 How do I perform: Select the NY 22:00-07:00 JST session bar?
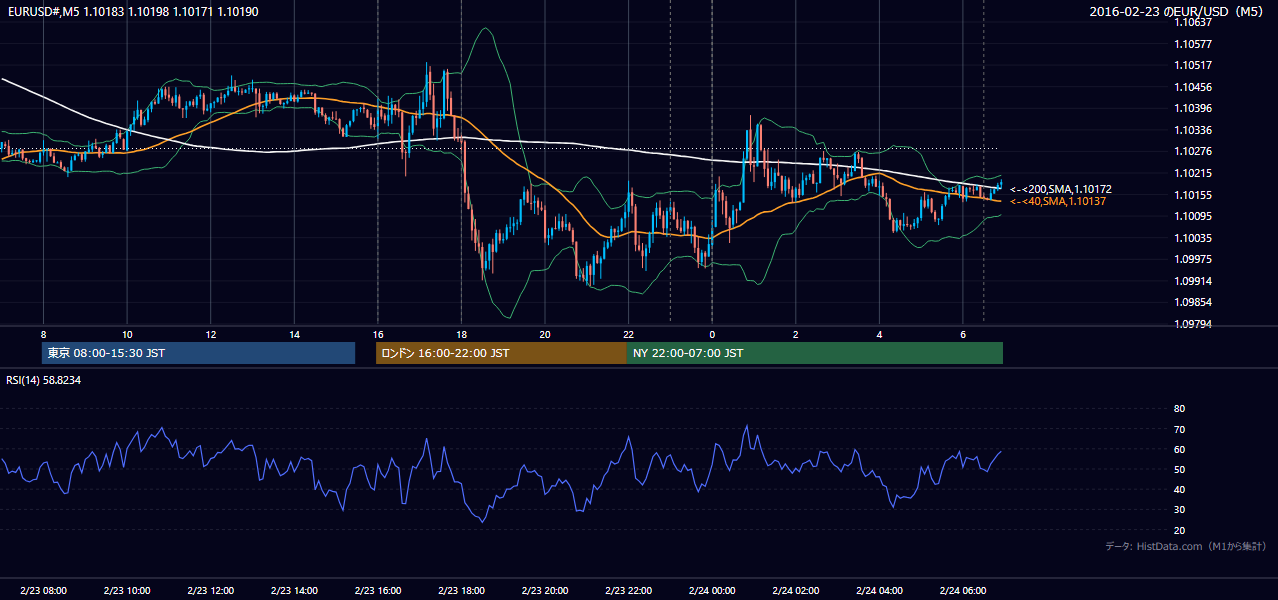pyautogui.click(x=815, y=353)
